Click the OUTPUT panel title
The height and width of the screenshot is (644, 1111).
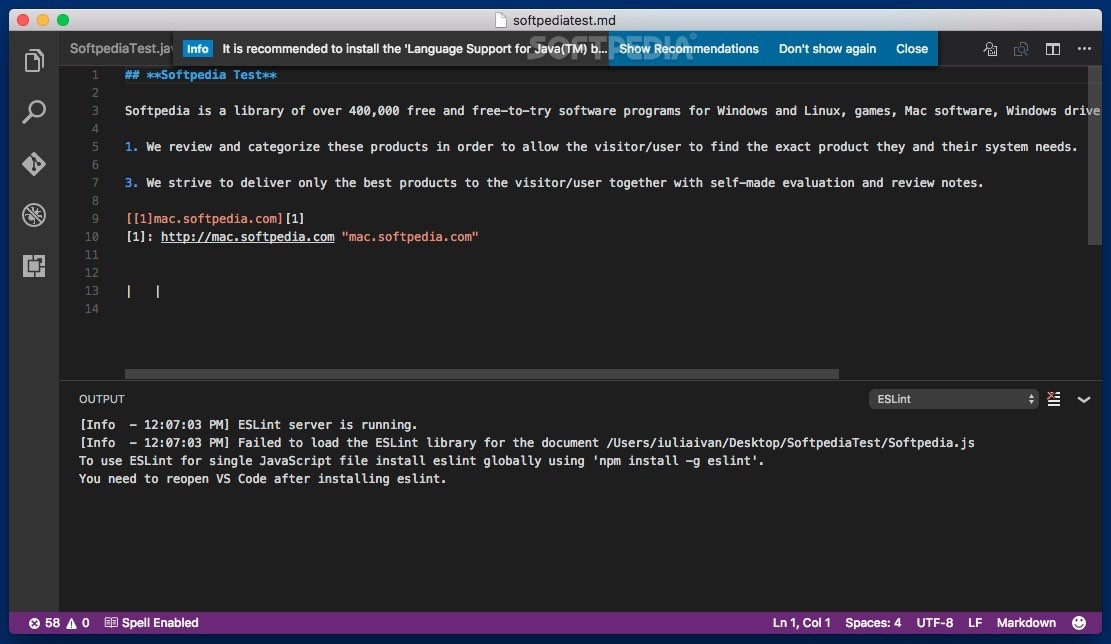[101, 399]
